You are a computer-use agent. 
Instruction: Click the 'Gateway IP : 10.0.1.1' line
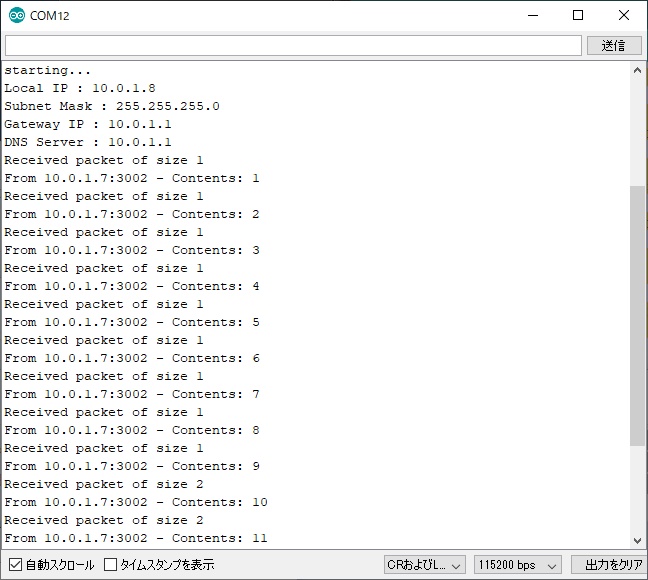point(88,124)
